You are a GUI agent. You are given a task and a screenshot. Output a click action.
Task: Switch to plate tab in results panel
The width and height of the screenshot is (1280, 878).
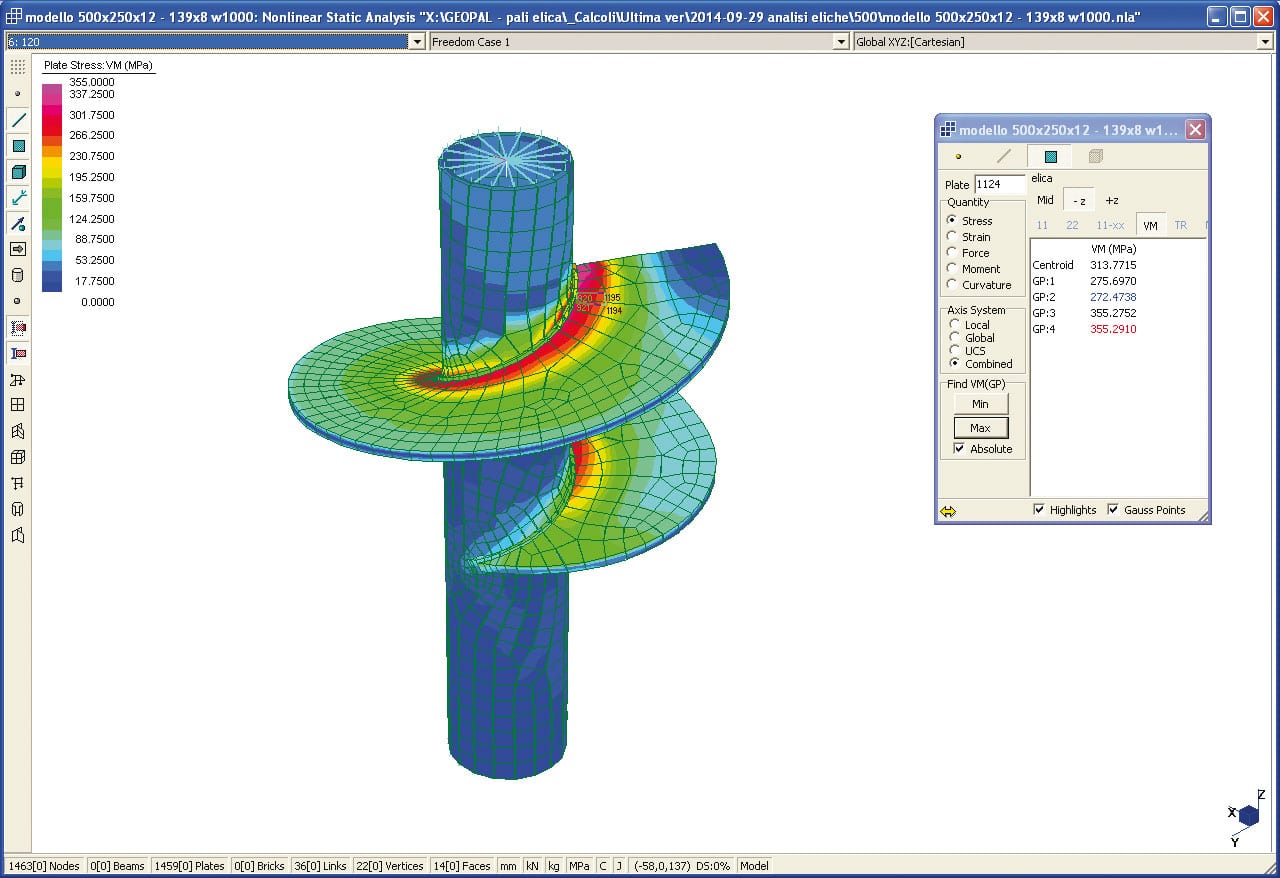[x=1050, y=156]
